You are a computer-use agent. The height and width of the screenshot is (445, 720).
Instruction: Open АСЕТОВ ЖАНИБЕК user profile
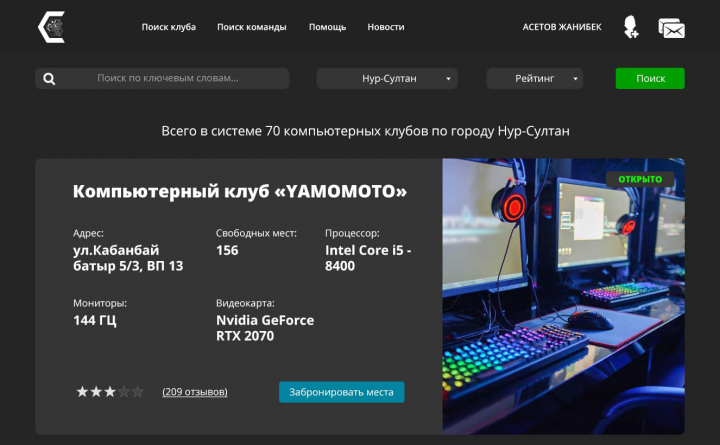(x=562, y=27)
